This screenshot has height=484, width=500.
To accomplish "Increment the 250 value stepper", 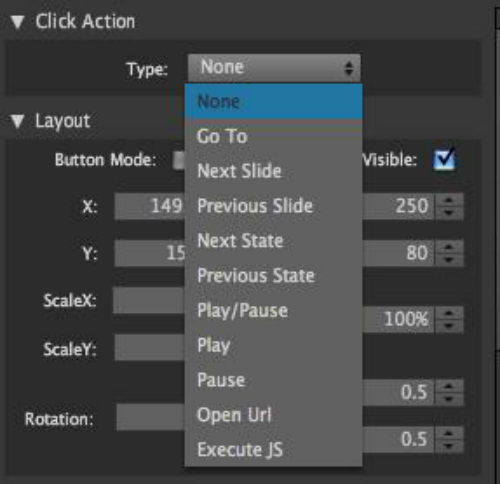I will [x=449, y=200].
